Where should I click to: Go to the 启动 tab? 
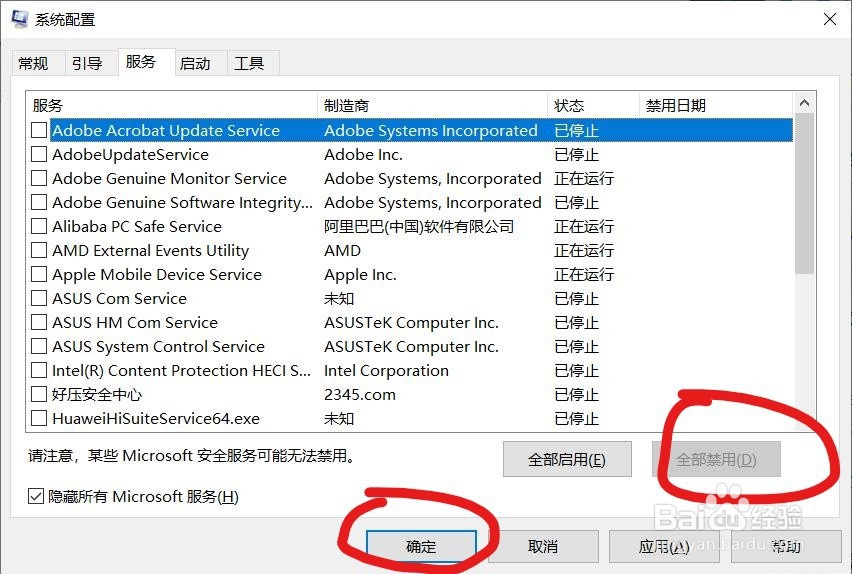[195, 63]
